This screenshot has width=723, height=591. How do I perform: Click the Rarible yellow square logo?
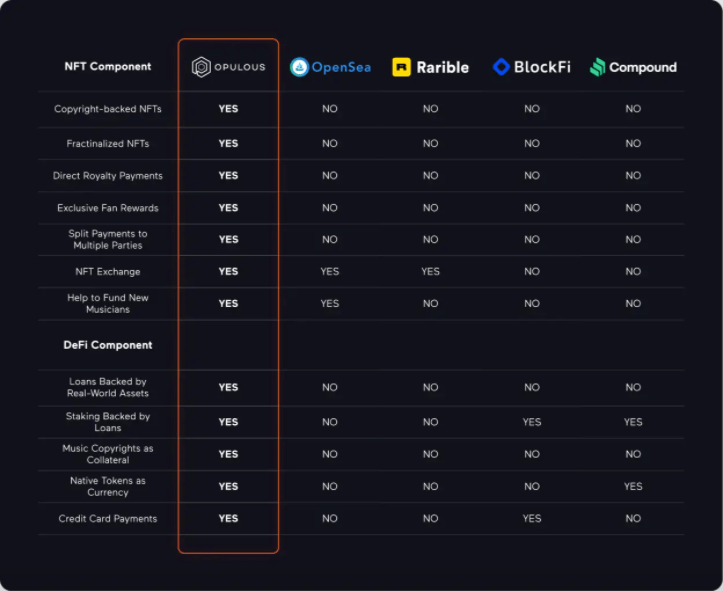pos(402,67)
